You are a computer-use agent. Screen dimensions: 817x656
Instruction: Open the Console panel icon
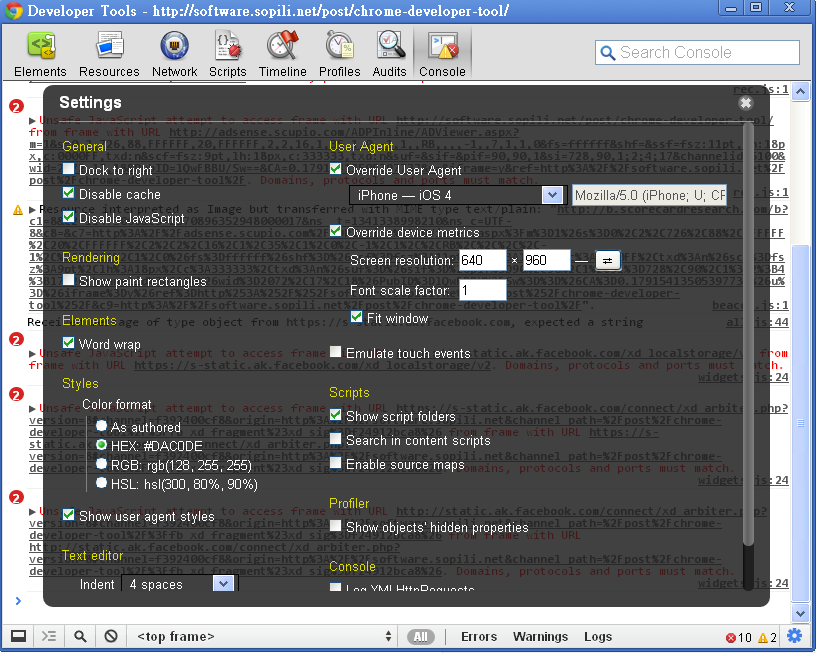point(442,46)
